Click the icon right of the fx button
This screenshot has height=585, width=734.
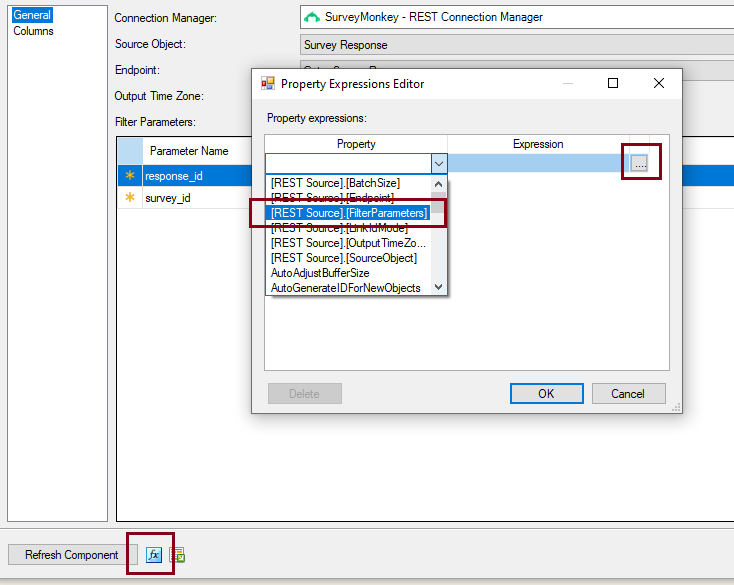pos(177,555)
